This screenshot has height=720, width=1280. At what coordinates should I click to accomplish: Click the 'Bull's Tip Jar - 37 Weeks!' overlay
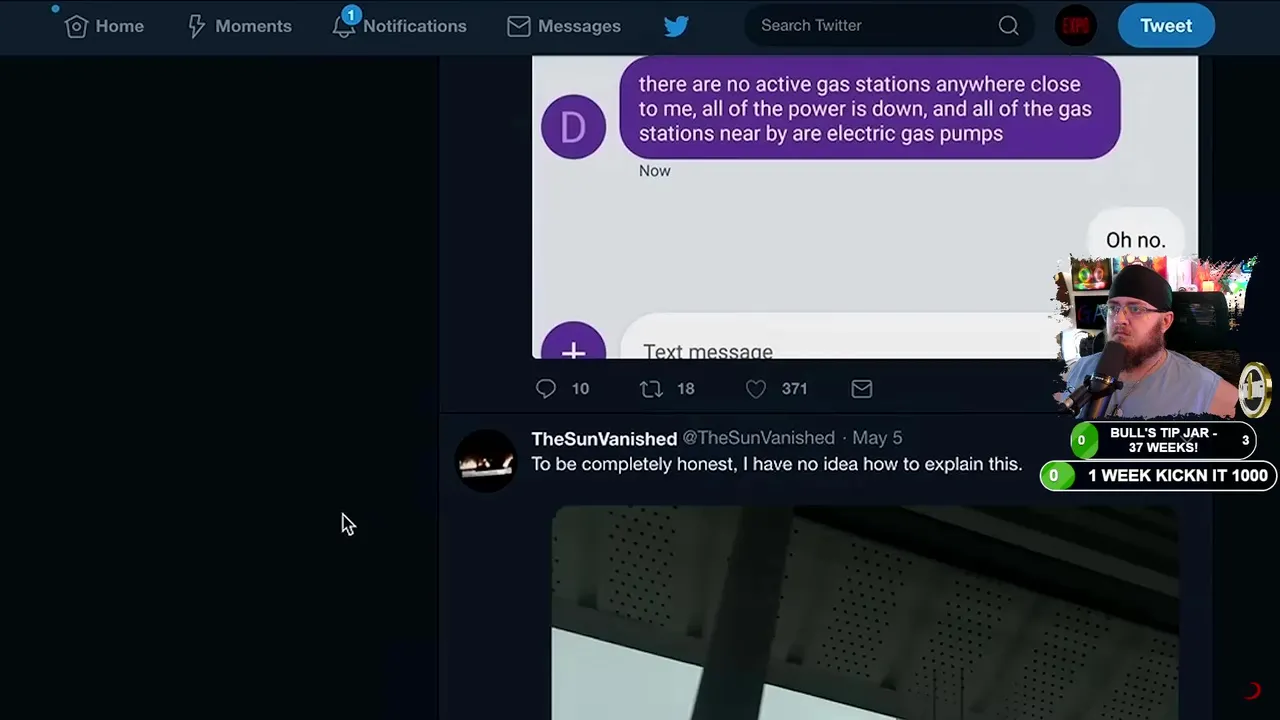[1163, 440]
